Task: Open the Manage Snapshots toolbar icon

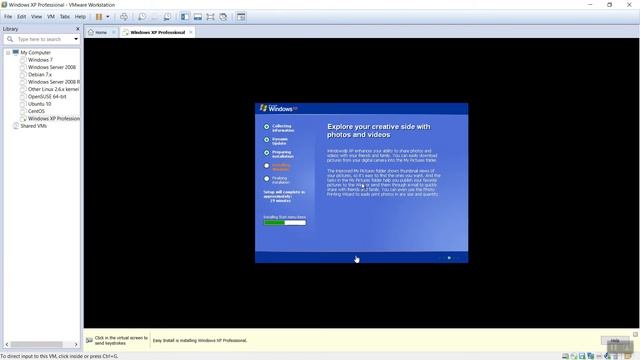Action: pyautogui.click(x=167, y=17)
